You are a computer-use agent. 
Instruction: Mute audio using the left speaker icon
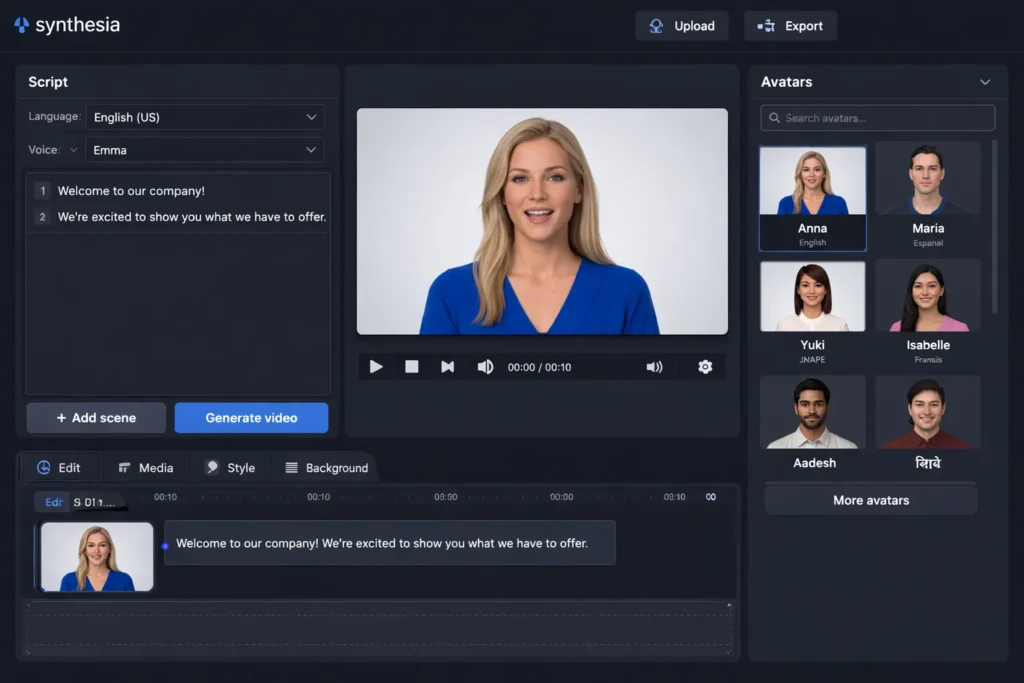coord(485,367)
